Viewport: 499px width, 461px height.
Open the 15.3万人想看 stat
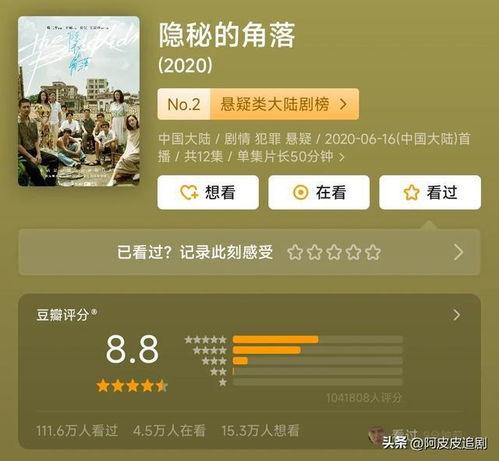click(x=260, y=431)
